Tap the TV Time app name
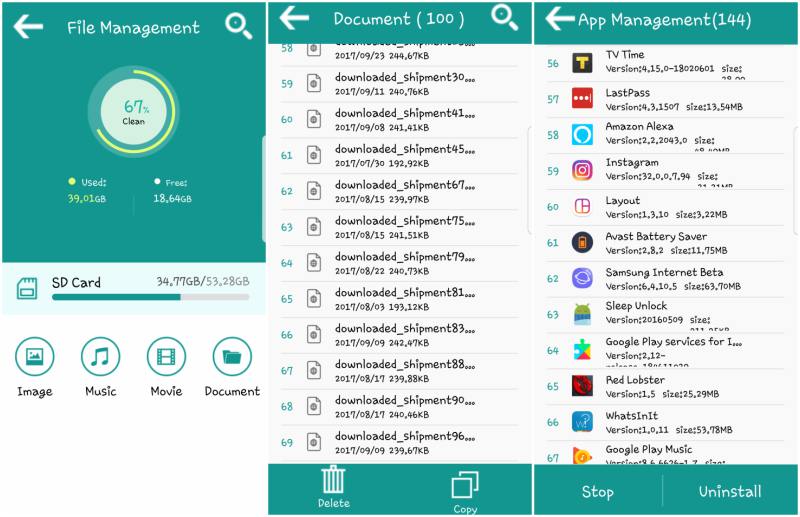The width and height of the screenshot is (800, 517). pos(624,55)
